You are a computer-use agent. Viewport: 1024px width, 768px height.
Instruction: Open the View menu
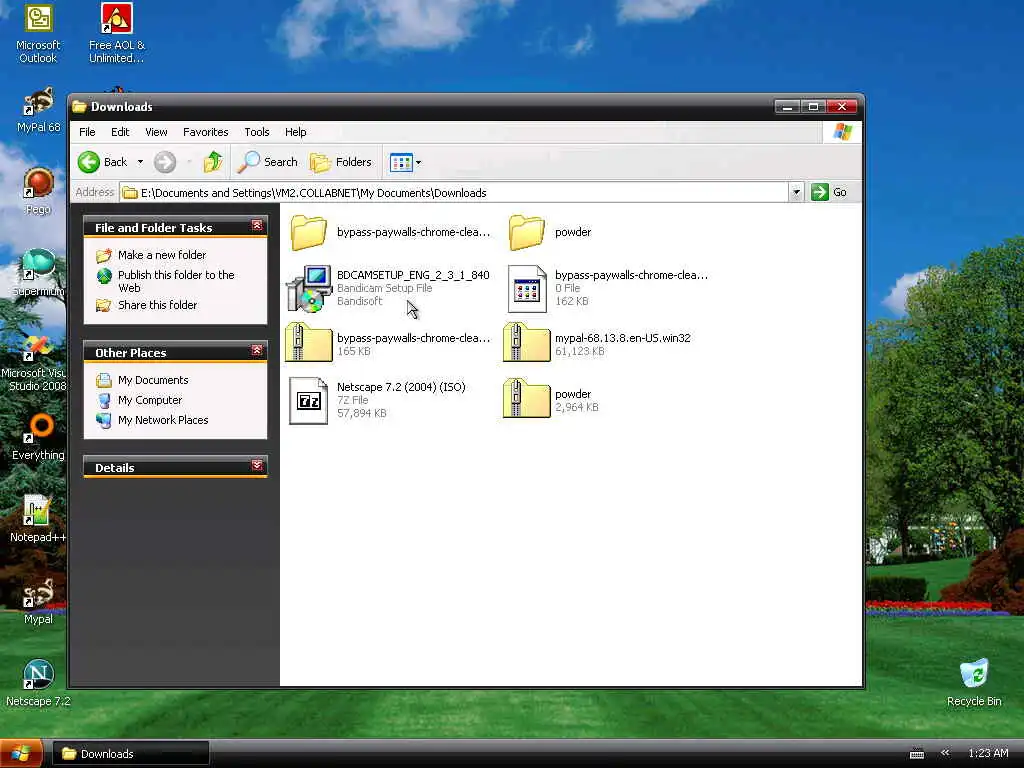[156, 132]
